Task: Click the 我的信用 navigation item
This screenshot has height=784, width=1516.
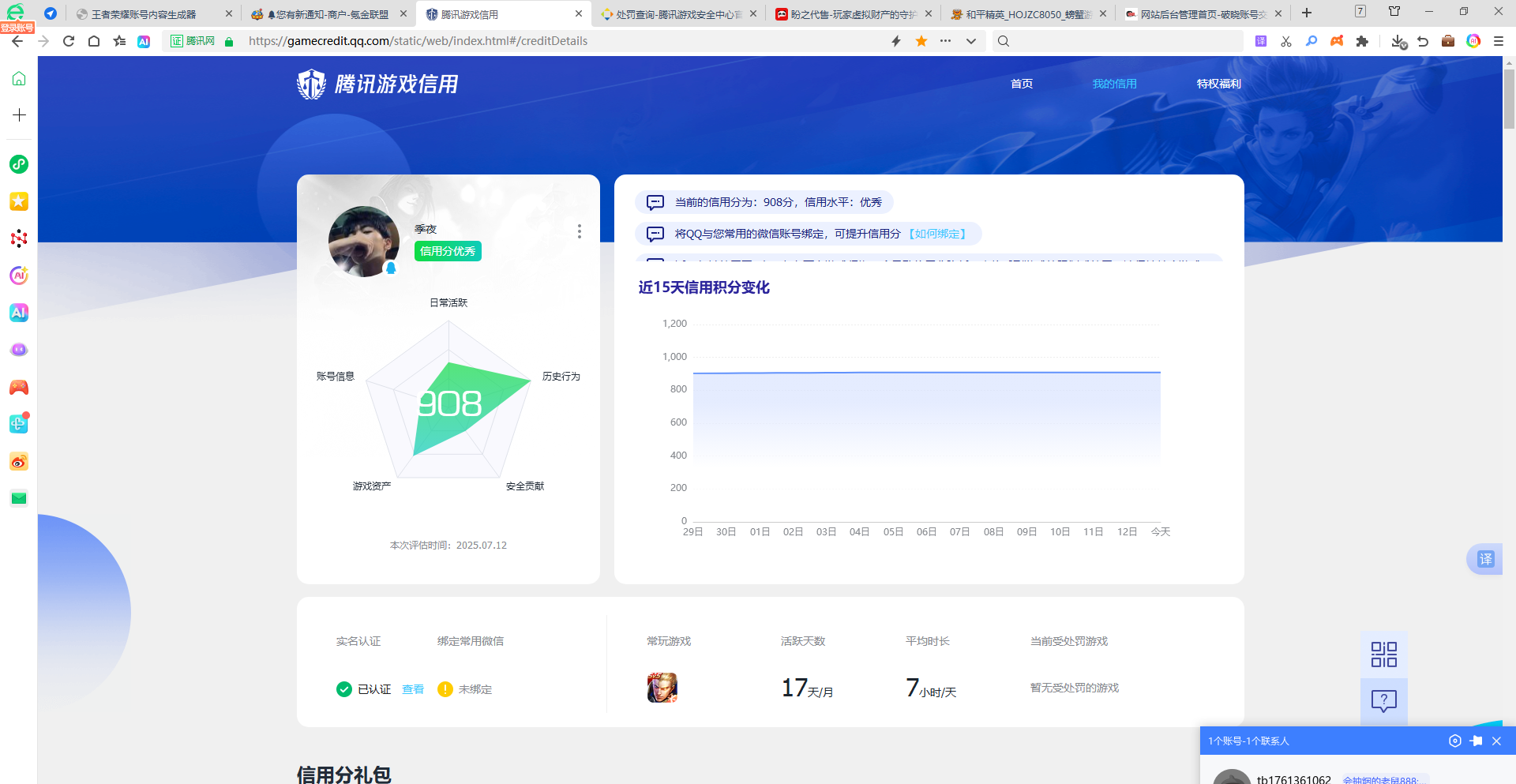Action: tap(1114, 84)
